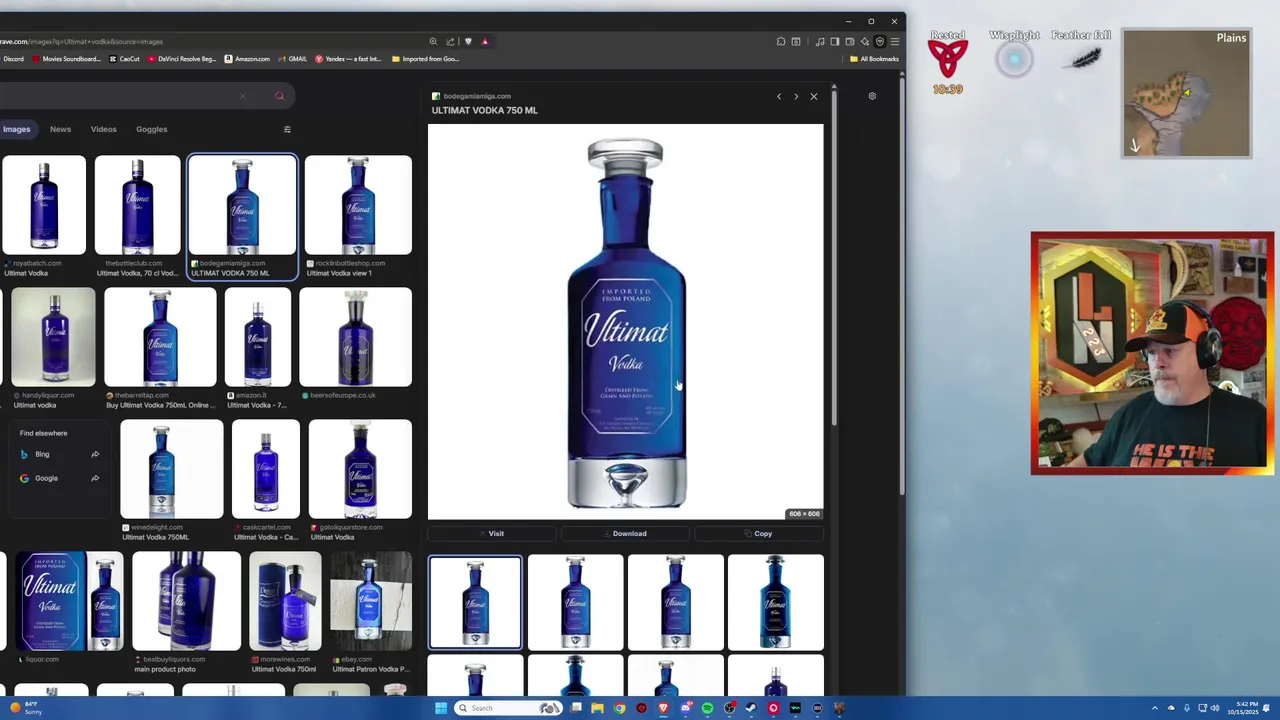Switch to Goggles search tab
1280x720 pixels.
(152, 129)
